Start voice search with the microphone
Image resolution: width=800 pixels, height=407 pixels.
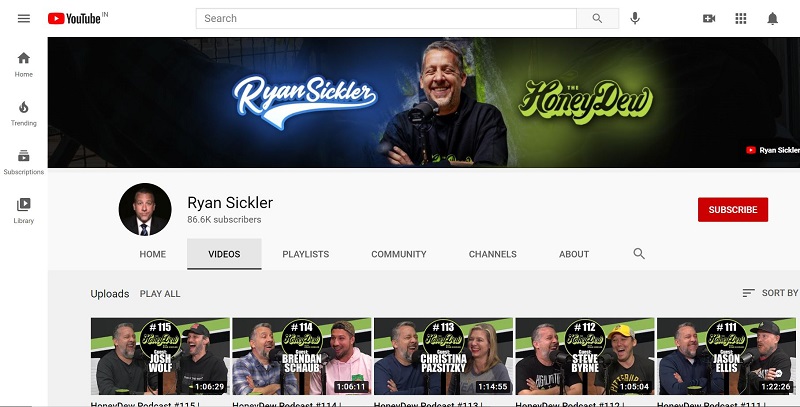[635, 18]
